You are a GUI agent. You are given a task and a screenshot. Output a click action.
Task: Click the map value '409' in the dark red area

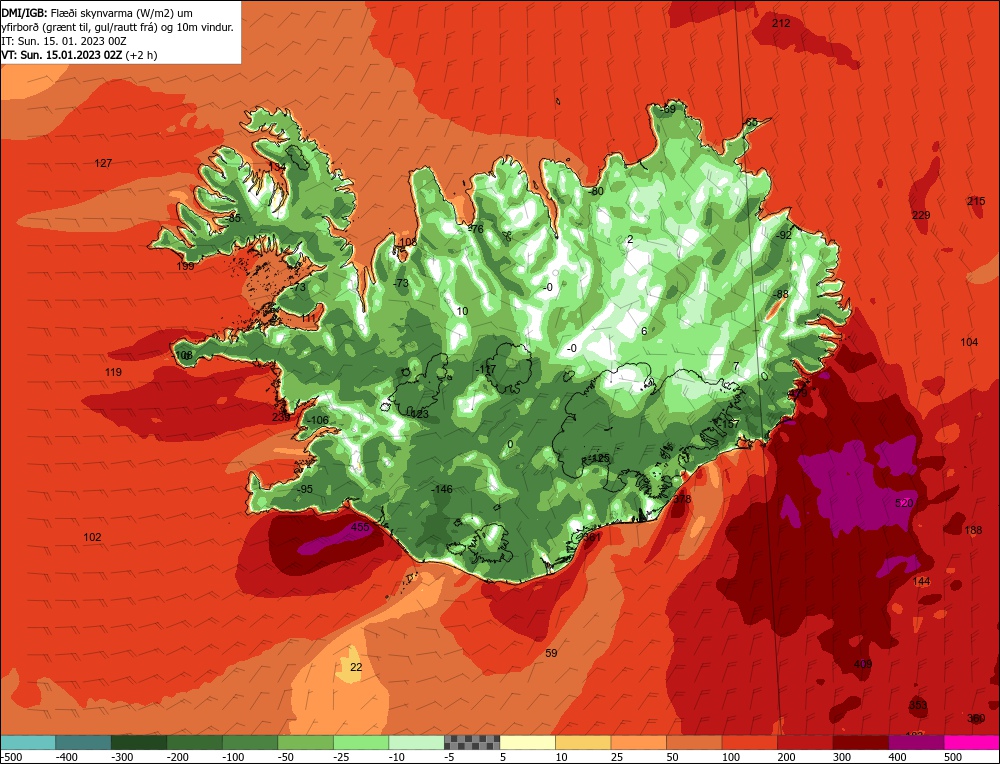pos(863,664)
